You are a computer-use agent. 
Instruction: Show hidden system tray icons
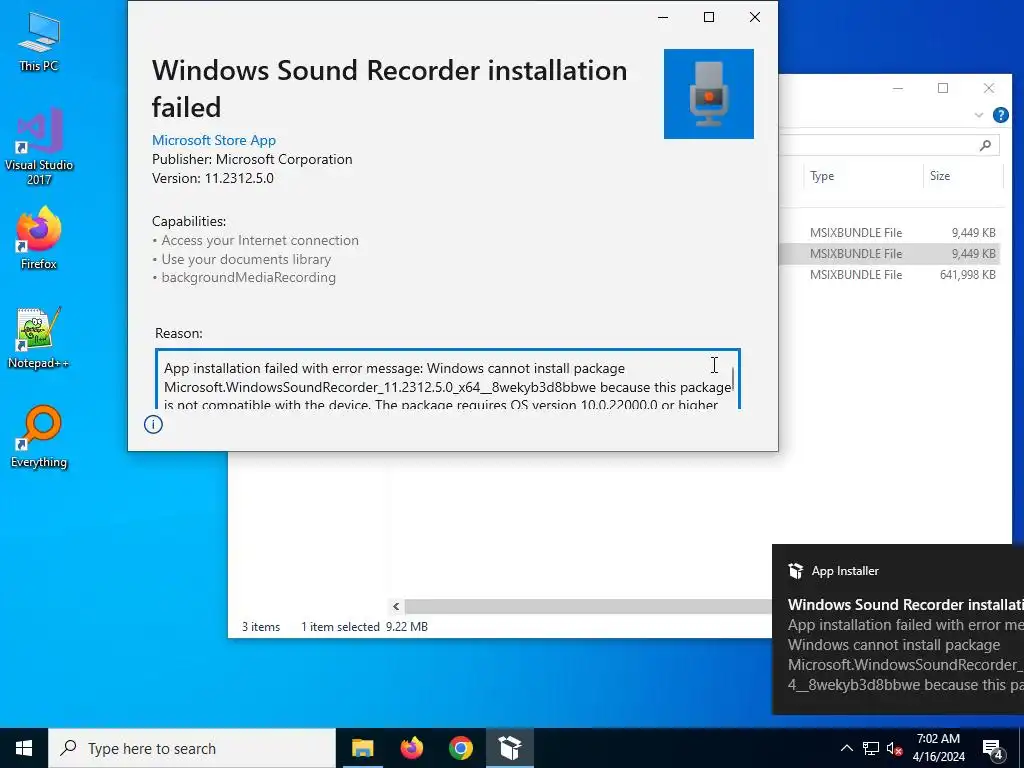point(846,748)
